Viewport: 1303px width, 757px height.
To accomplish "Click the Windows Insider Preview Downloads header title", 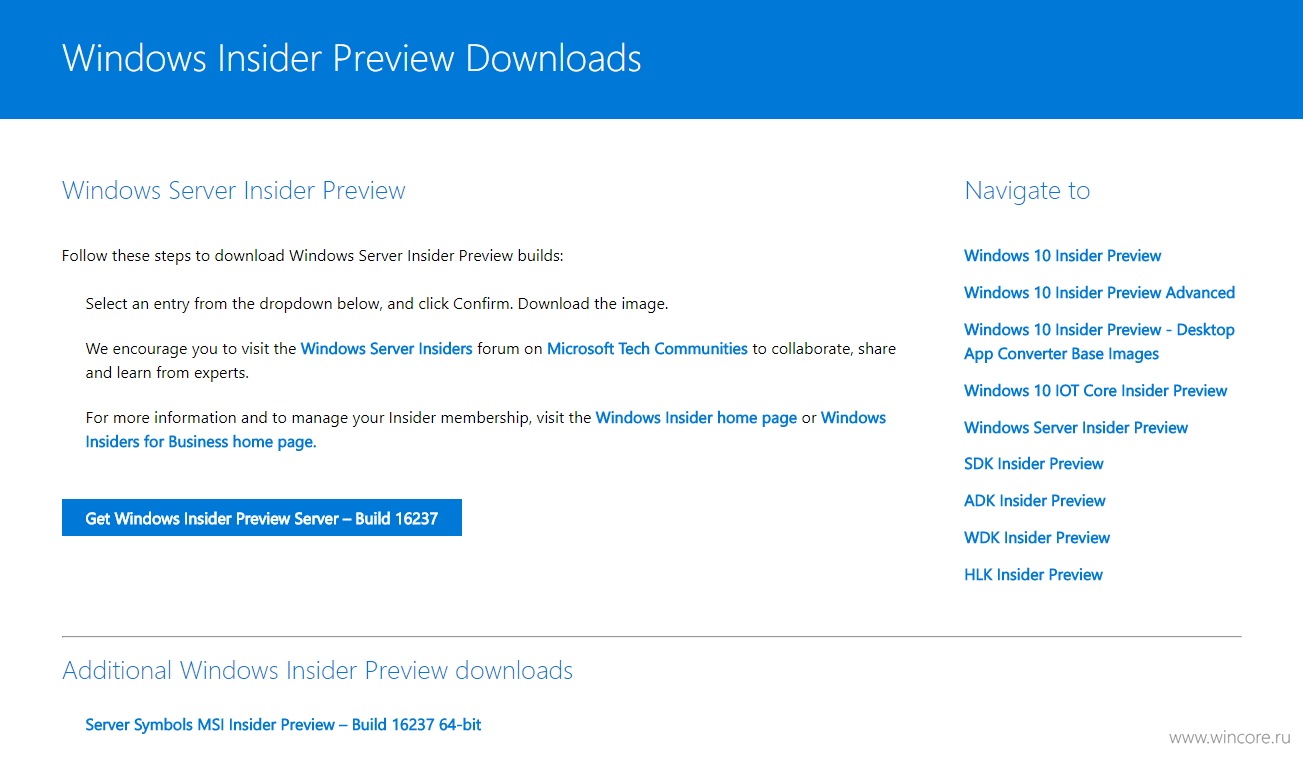I will 352,58.
